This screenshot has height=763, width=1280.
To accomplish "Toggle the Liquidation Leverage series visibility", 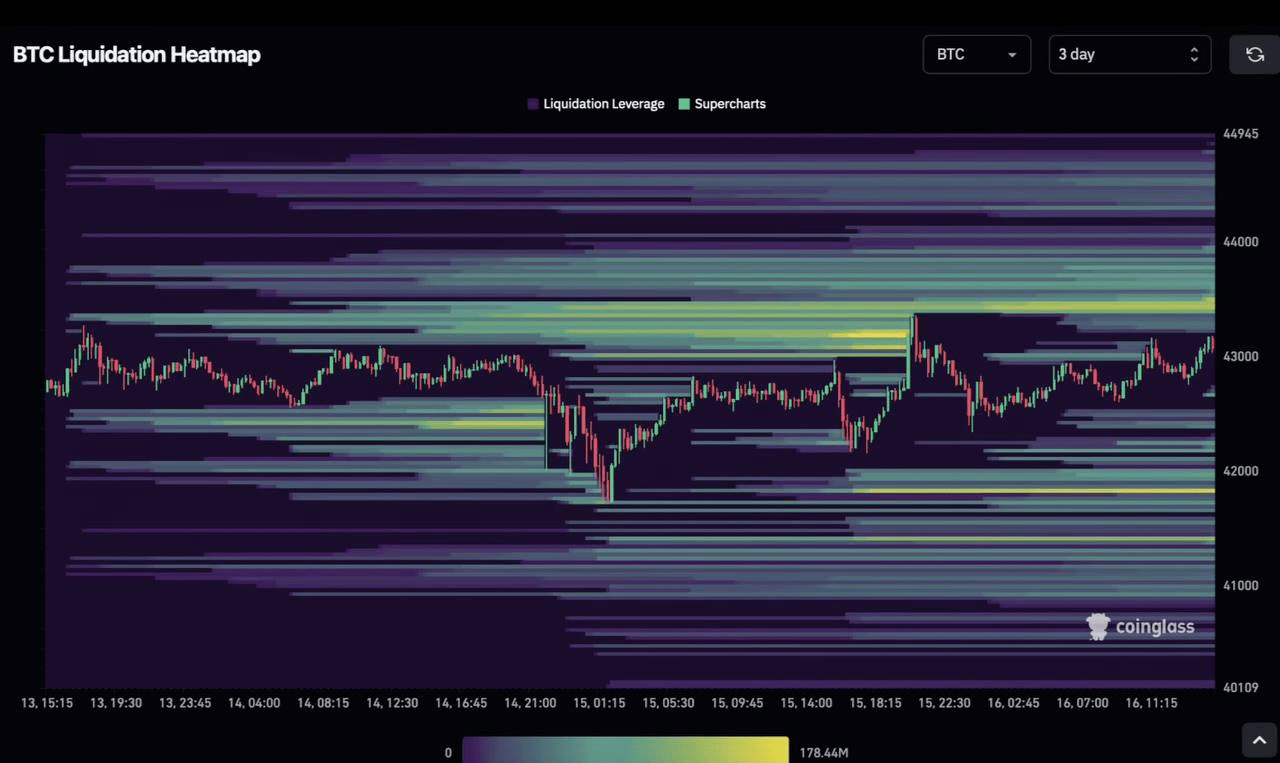I will [595, 103].
